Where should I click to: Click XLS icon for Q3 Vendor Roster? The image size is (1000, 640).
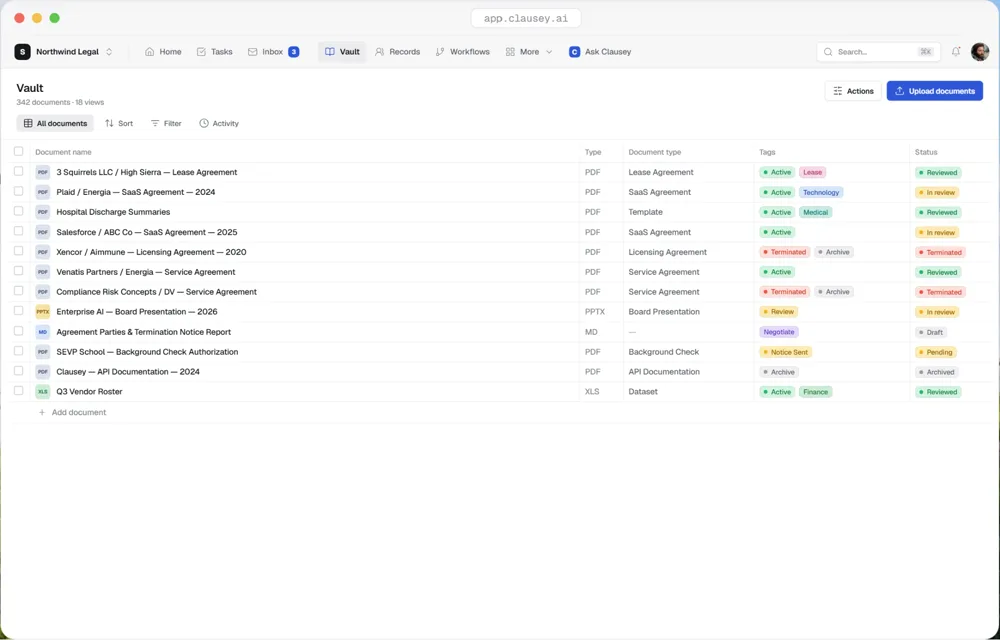click(43, 391)
